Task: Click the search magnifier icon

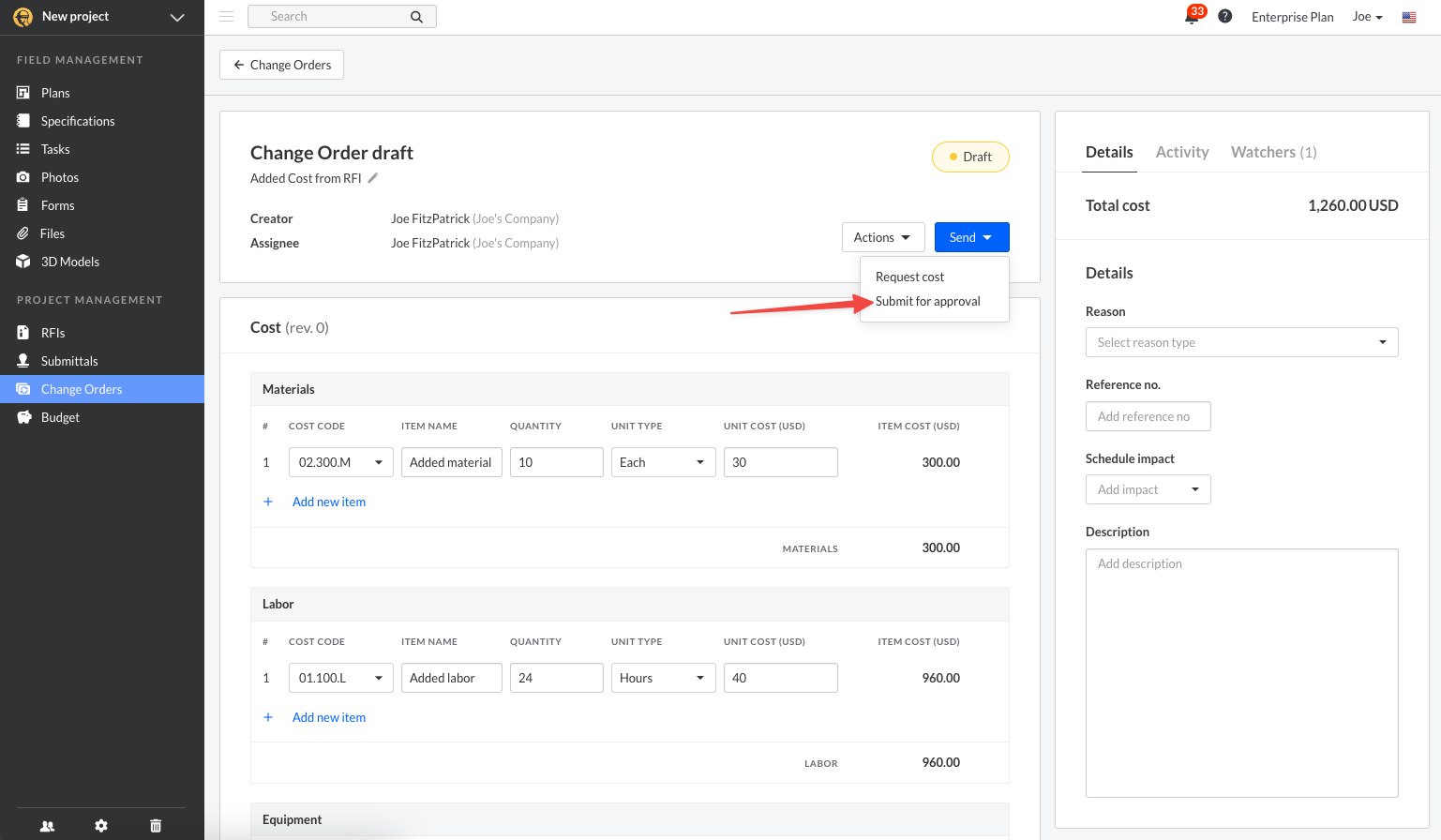Action: [416, 17]
